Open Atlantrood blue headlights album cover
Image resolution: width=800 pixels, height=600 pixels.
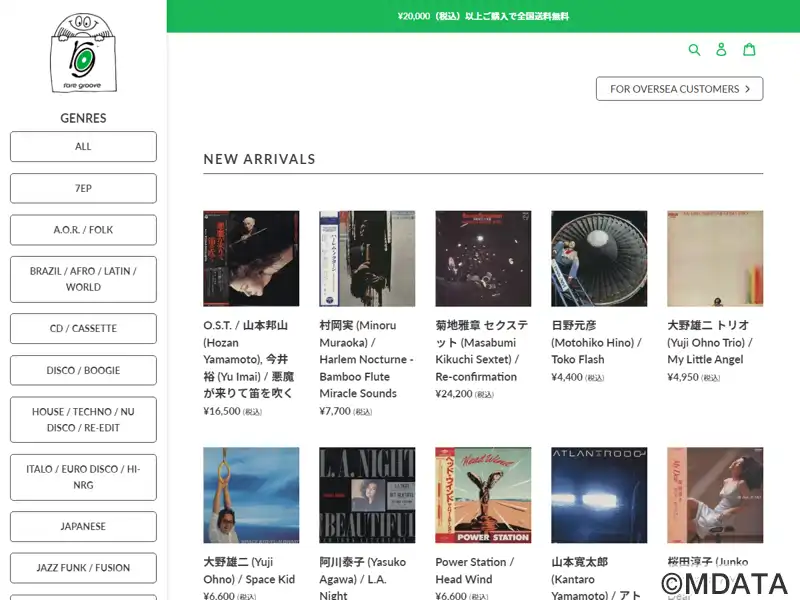click(599, 495)
